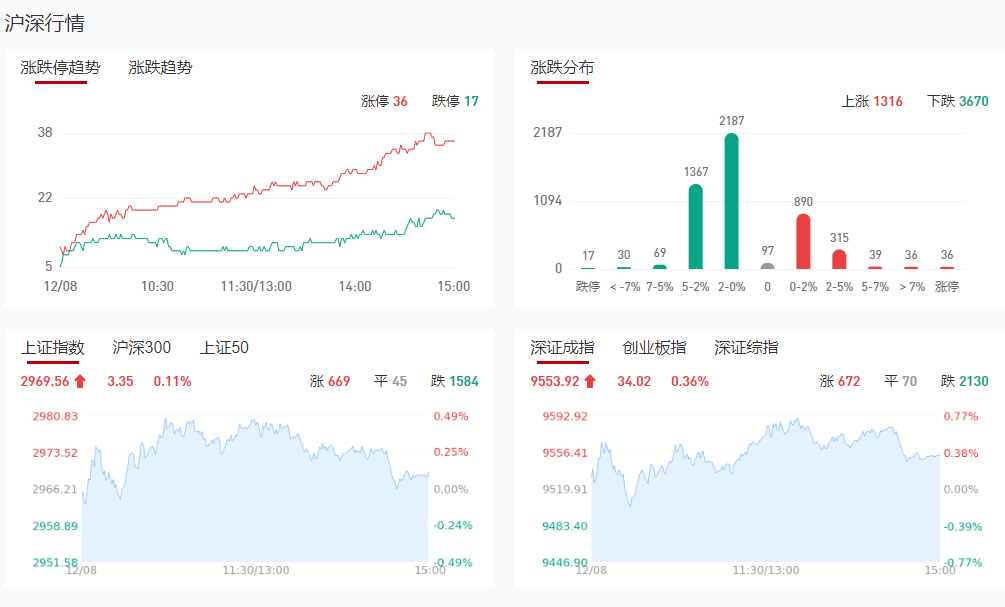Screen dimensions: 1005x607
Task: Switch to the 沪深300 index tab
Action: pyautogui.click(x=142, y=348)
